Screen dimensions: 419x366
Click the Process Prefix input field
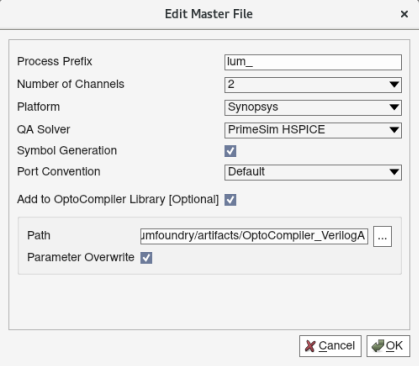(x=313, y=62)
